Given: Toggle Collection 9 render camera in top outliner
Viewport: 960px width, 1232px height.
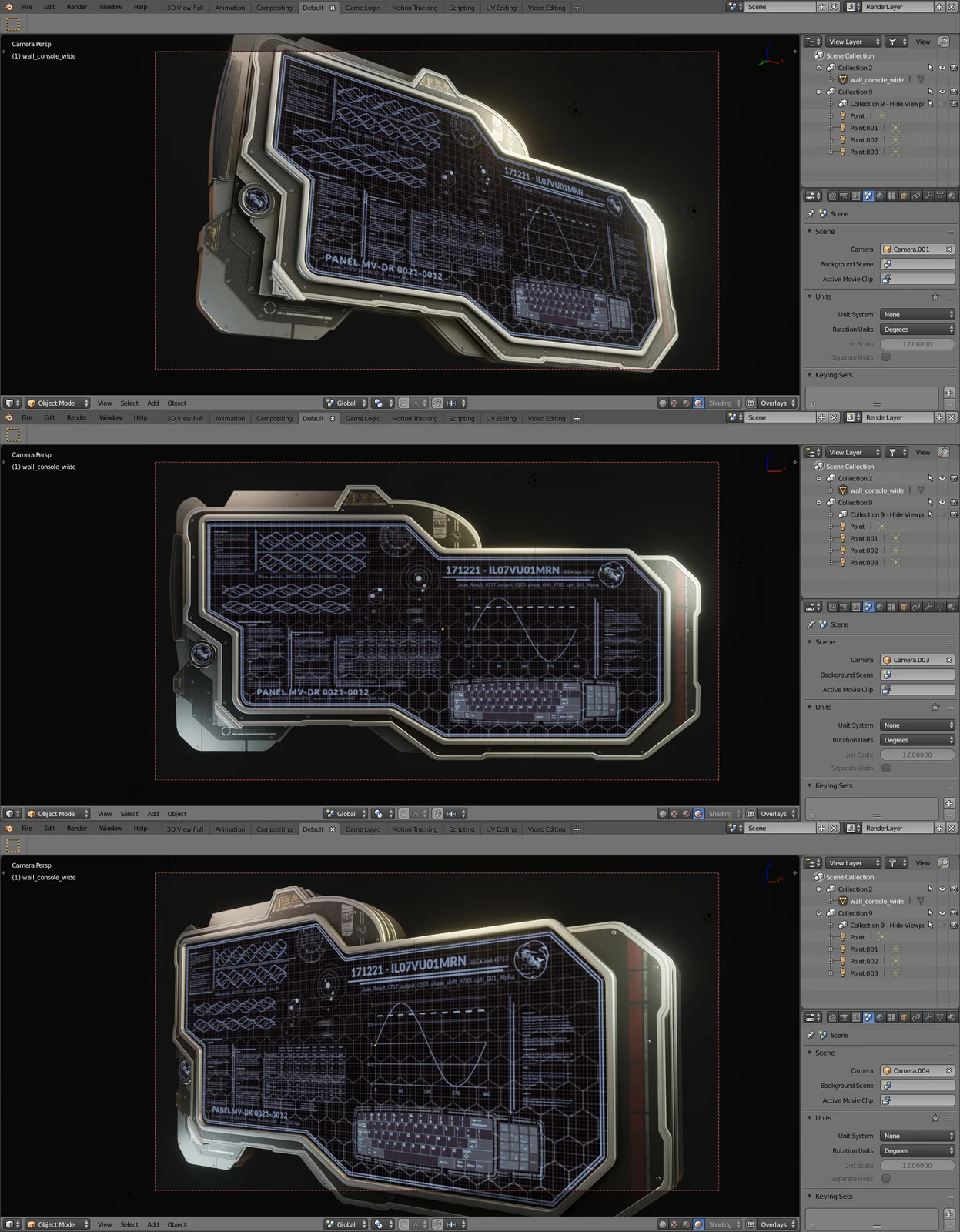Looking at the screenshot, I should (x=954, y=92).
